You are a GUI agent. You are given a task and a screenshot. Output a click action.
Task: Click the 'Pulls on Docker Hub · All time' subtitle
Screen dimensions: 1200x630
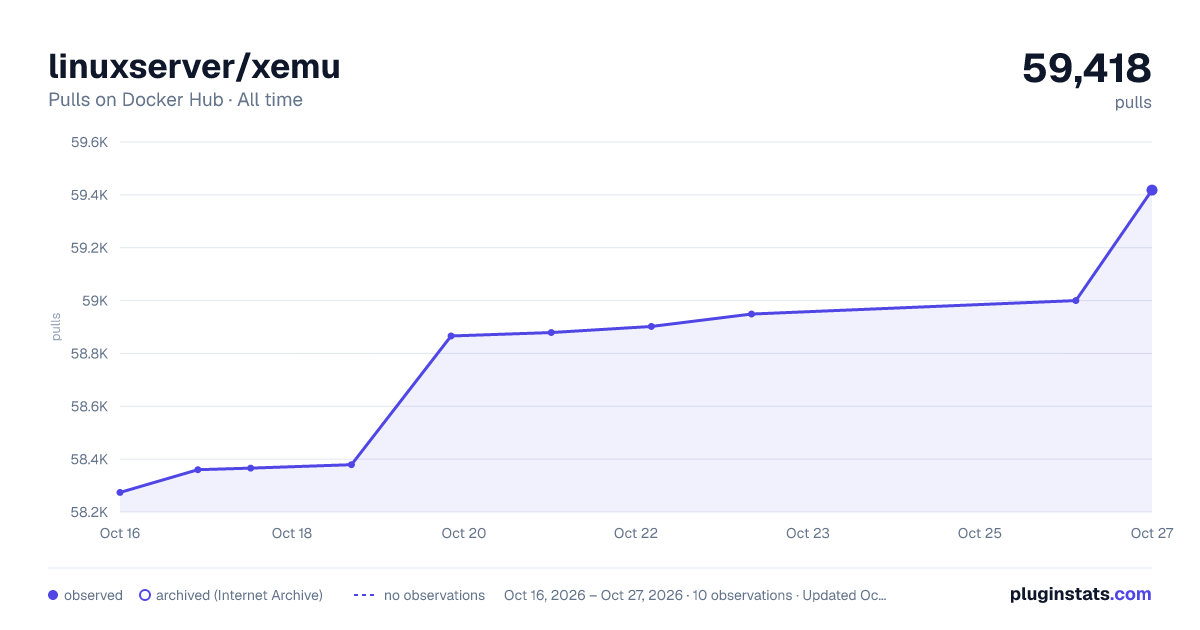coord(175,100)
